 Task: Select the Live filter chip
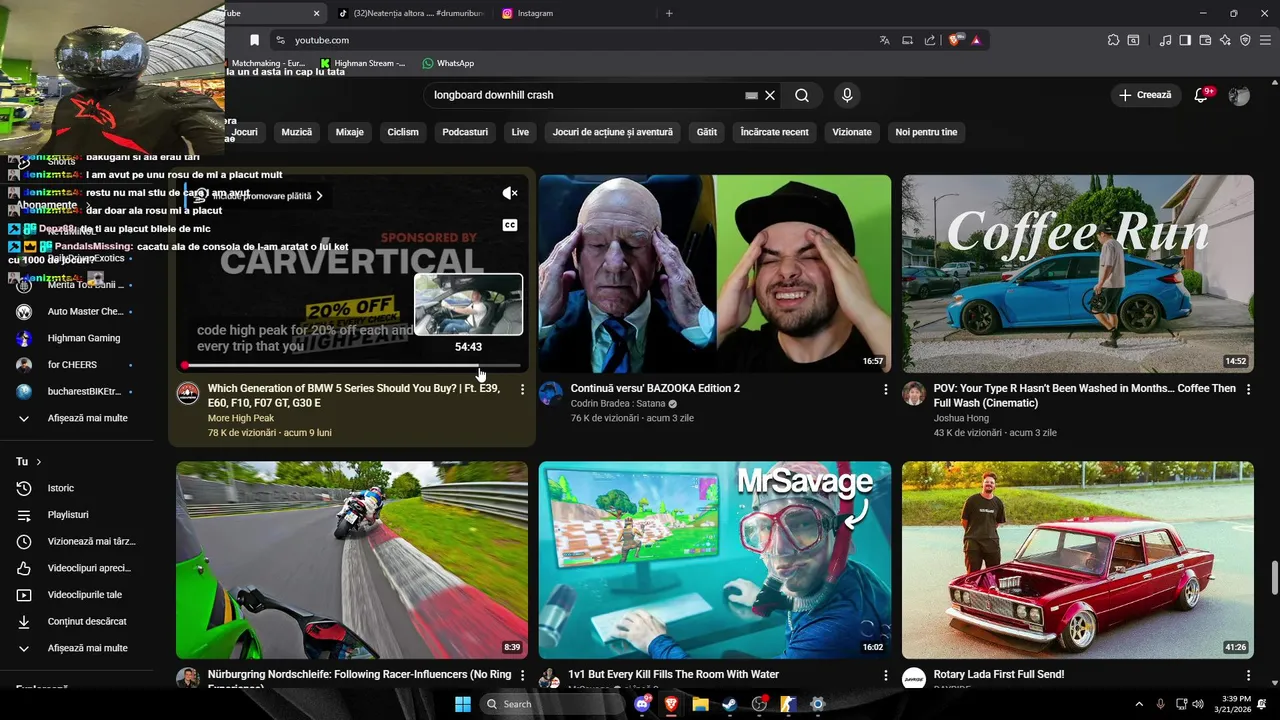pyautogui.click(x=520, y=132)
